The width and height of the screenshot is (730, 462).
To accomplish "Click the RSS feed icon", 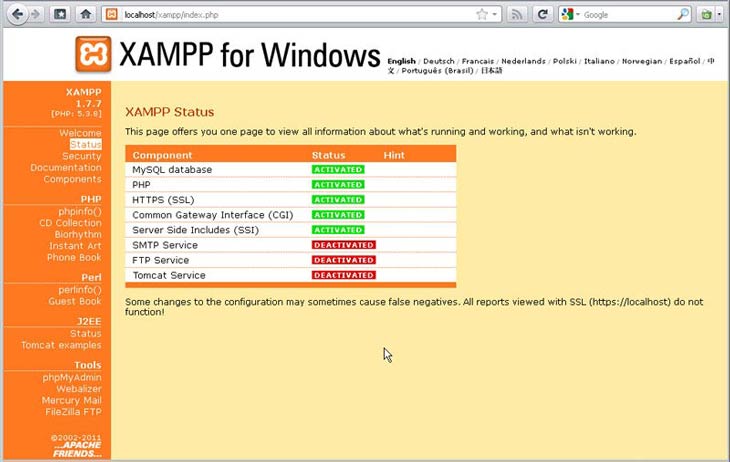I will point(517,14).
